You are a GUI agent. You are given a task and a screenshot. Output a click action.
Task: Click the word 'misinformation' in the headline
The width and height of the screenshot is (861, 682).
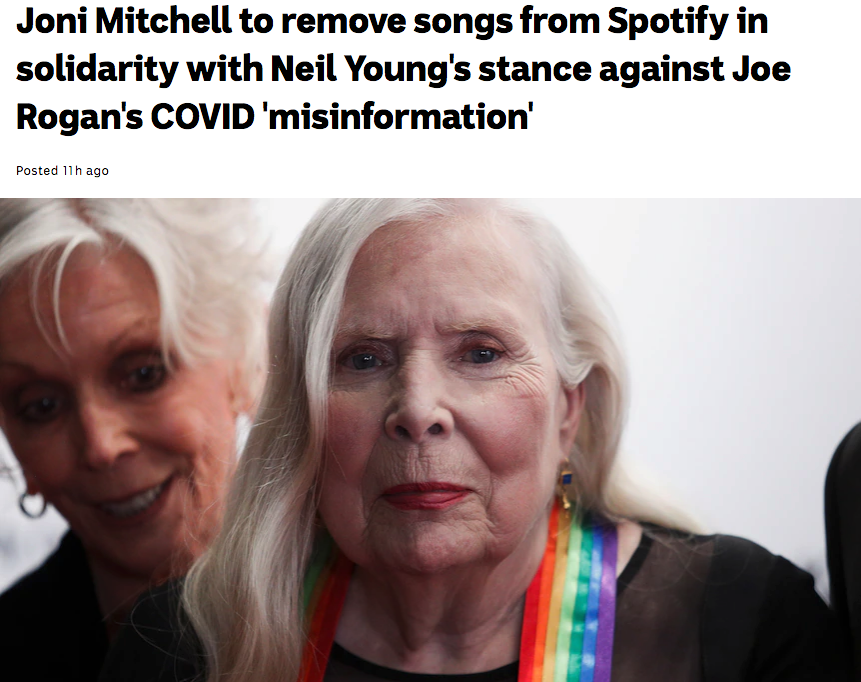[x=400, y=116]
